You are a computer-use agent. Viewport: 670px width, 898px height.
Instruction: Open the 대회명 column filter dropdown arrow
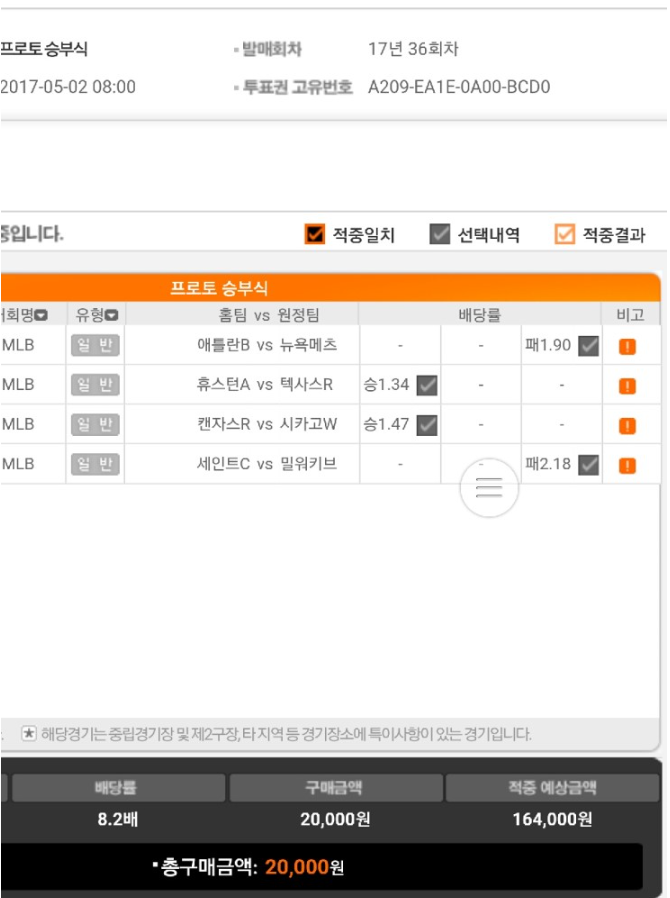[x=41, y=315]
